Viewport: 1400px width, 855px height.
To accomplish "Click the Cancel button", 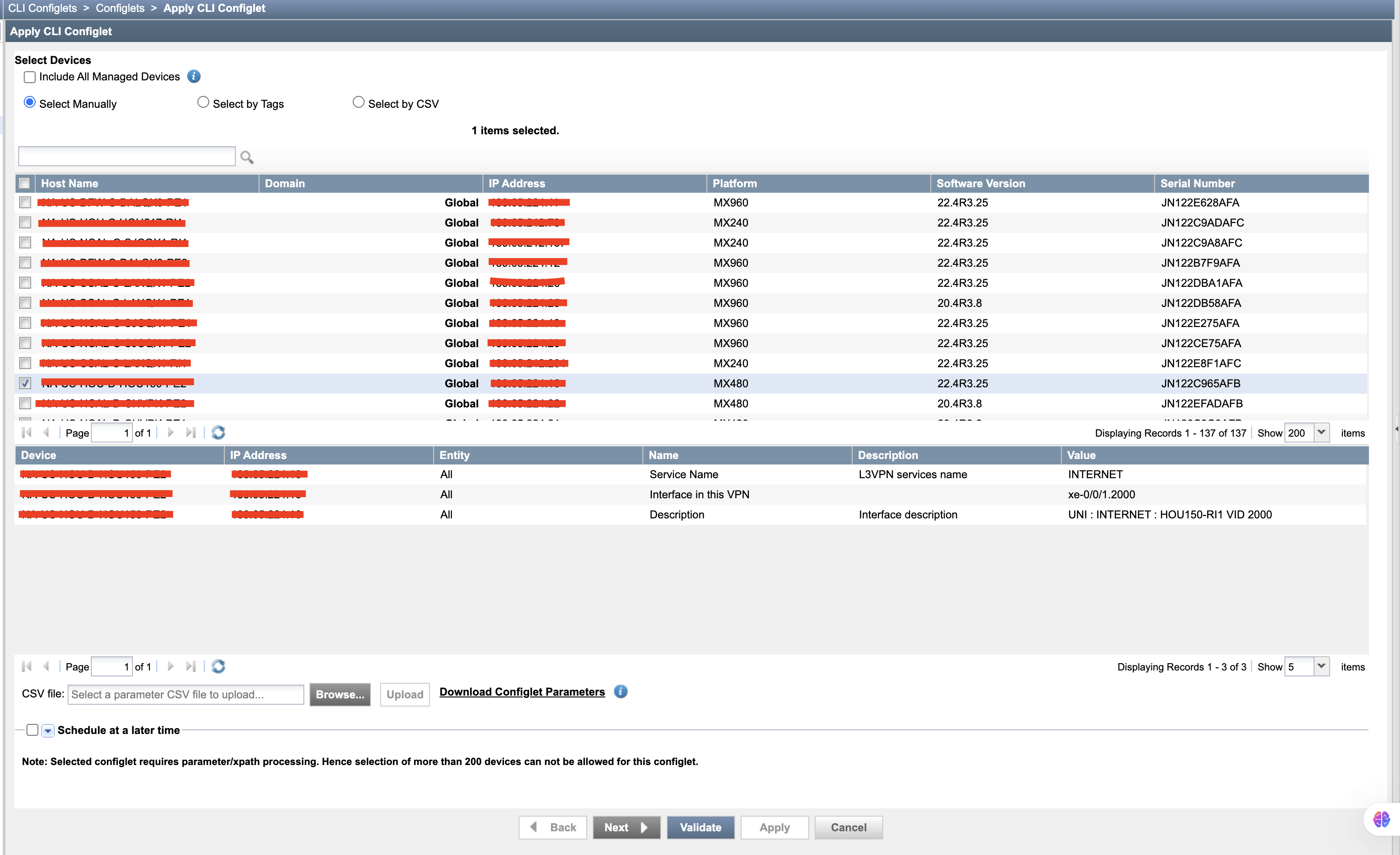I will 849,827.
